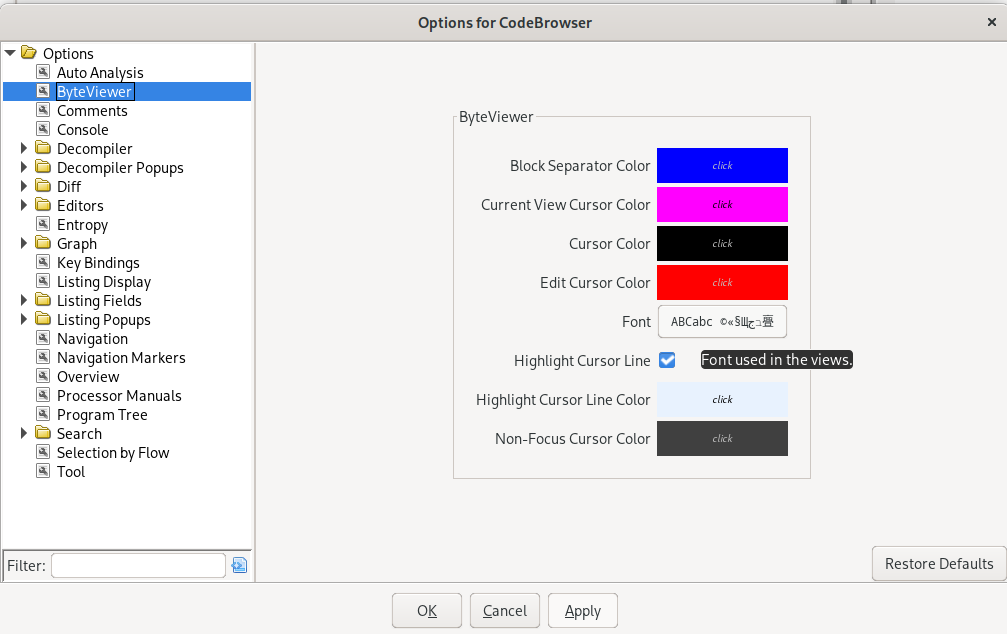
Task: Open the Edit Cursor Color swatch
Action: (x=722, y=283)
